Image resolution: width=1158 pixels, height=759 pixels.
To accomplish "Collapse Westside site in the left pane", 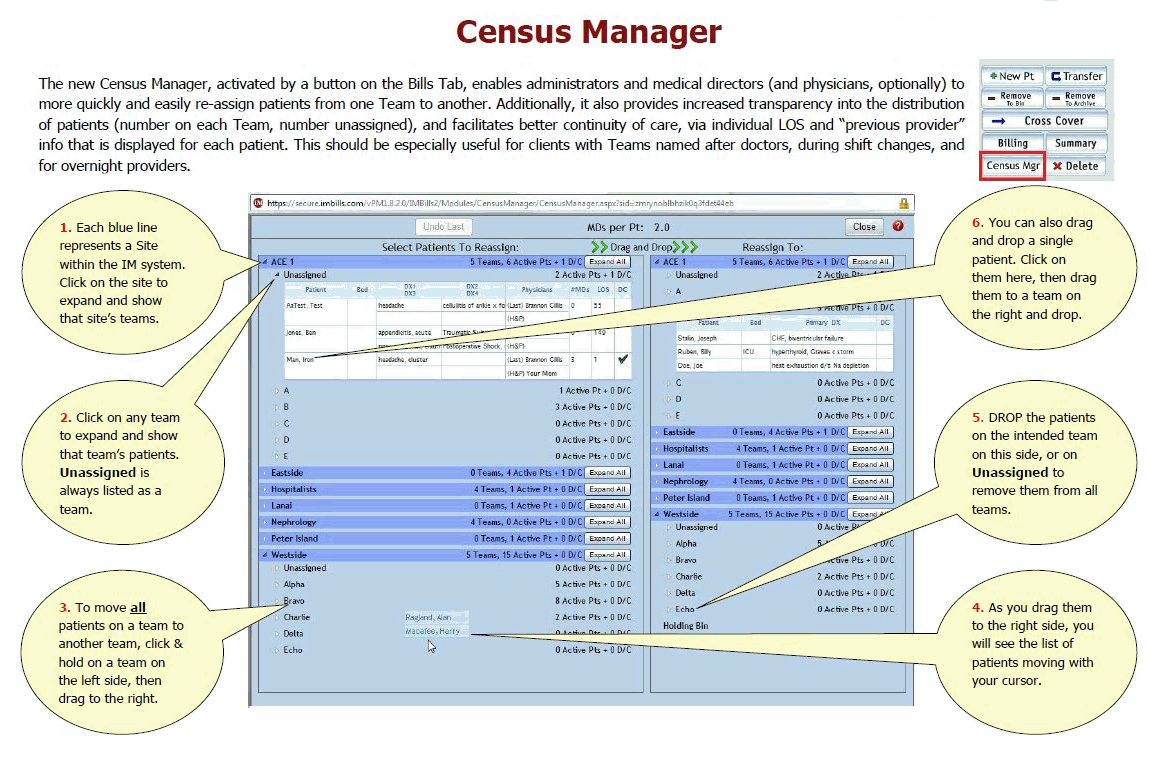I will pyautogui.click(x=265, y=554).
